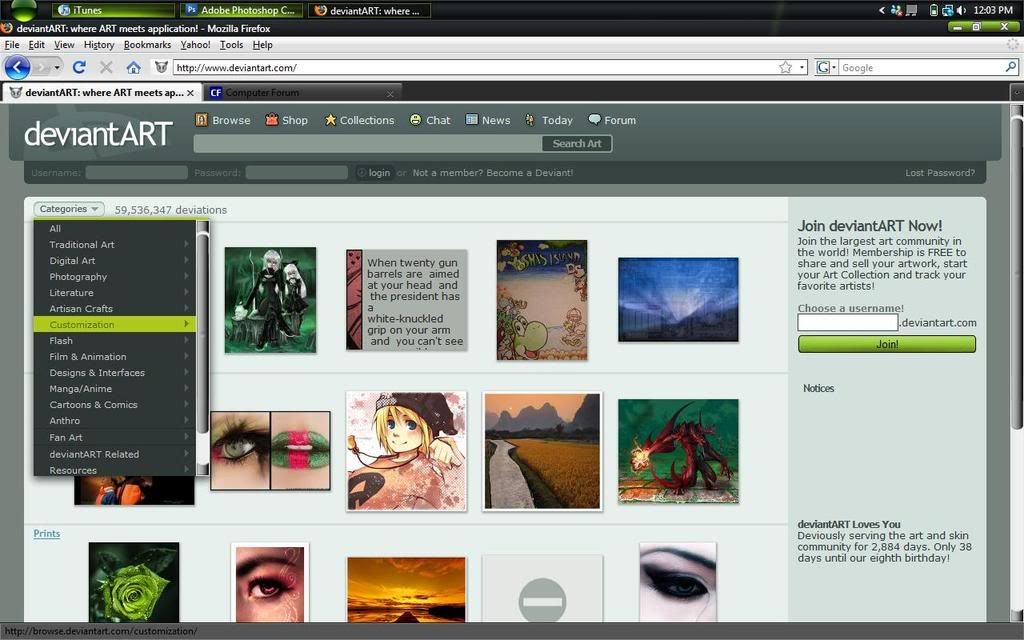Open the Forum section
This screenshot has width=1024, height=640.
tap(612, 120)
